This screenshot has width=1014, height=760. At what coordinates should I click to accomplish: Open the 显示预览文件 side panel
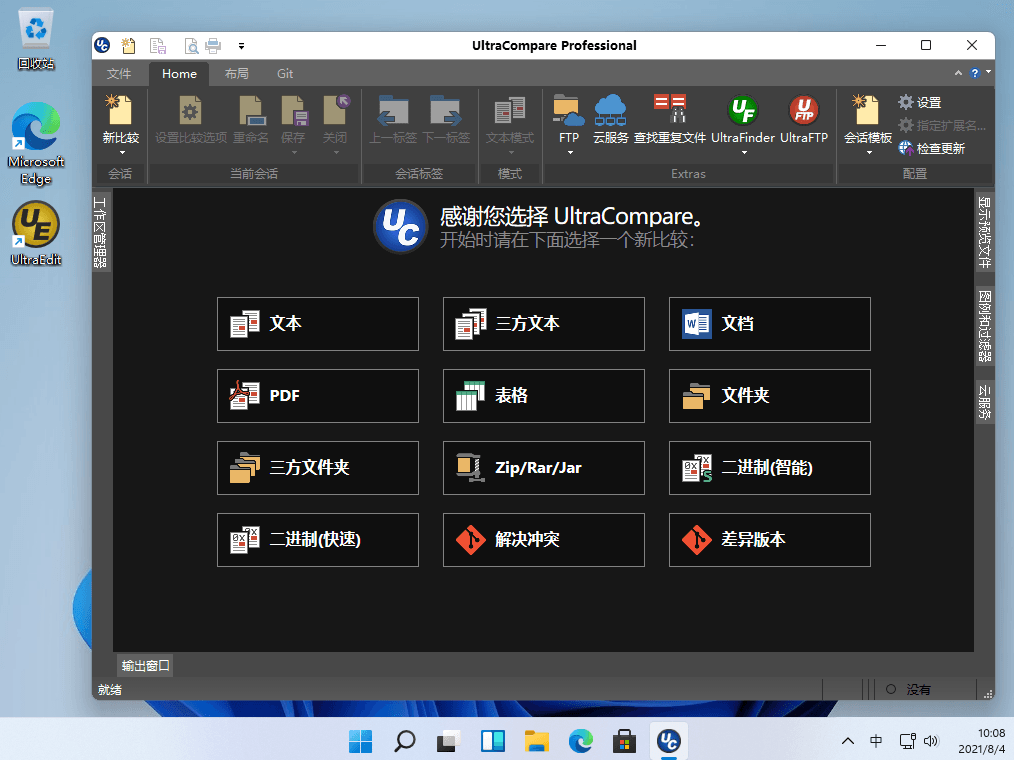click(984, 232)
